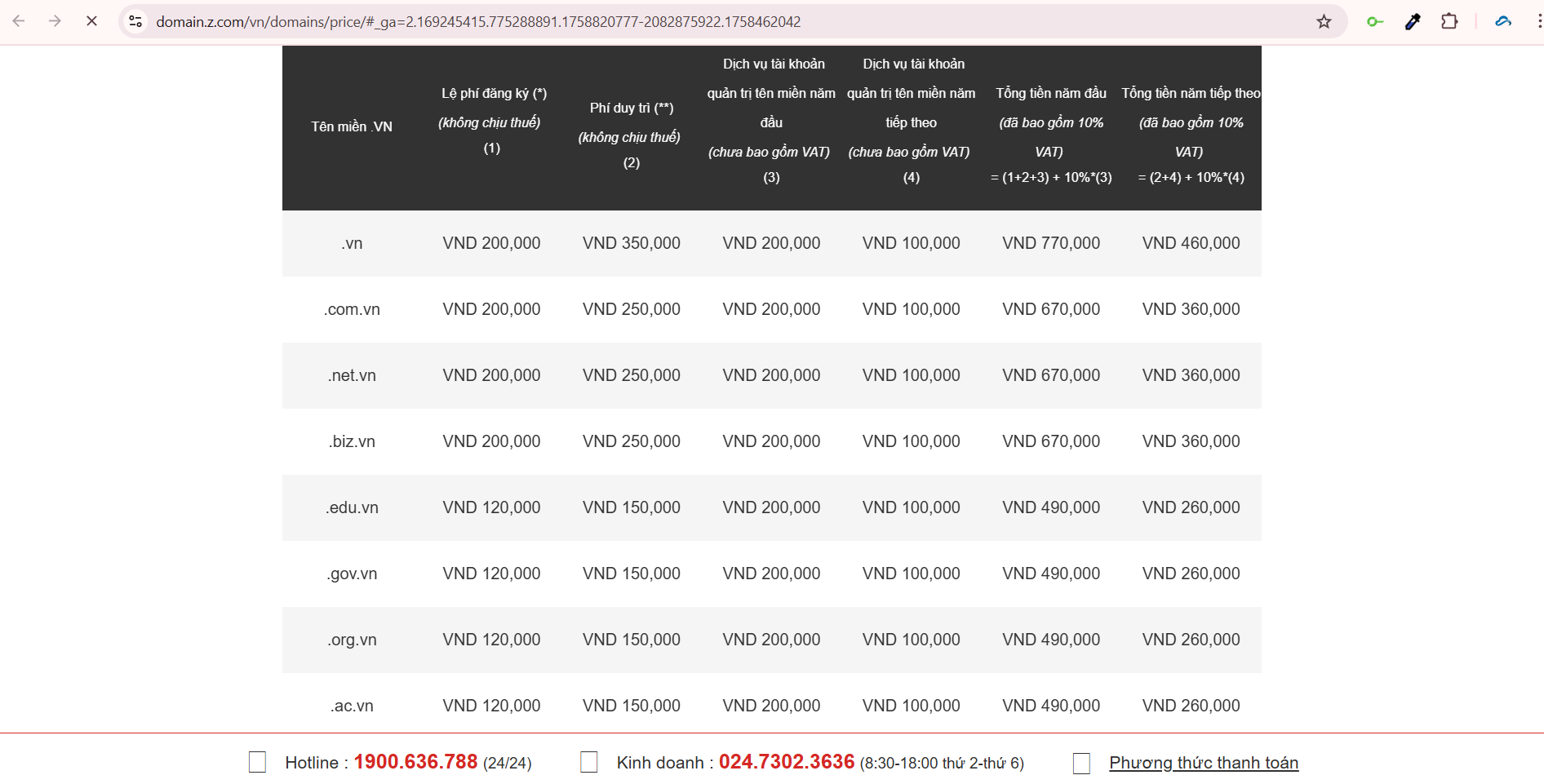This screenshot has height=784, width=1544.
Task: Click the Kinh doanh number 024.7302.3636
Action: 786,762
